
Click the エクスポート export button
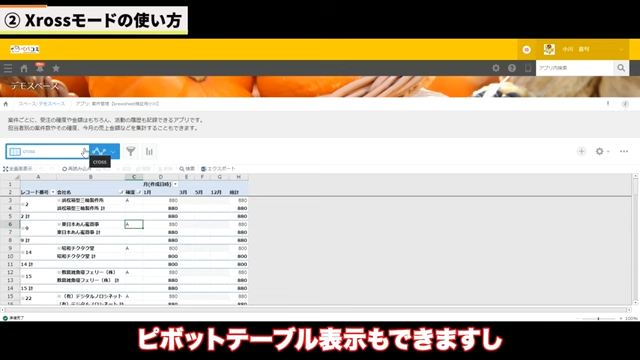[218, 169]
